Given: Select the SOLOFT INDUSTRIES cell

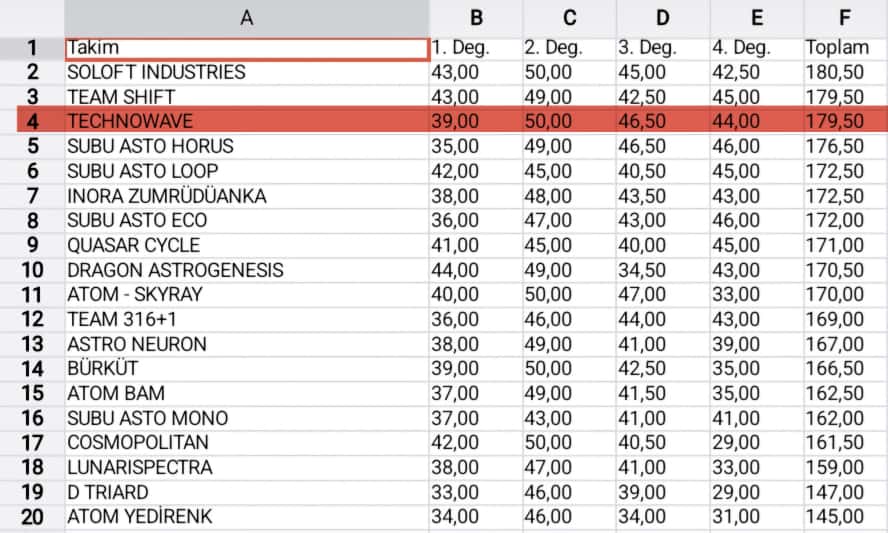Looking at the screenshot, I should [246, 72].
